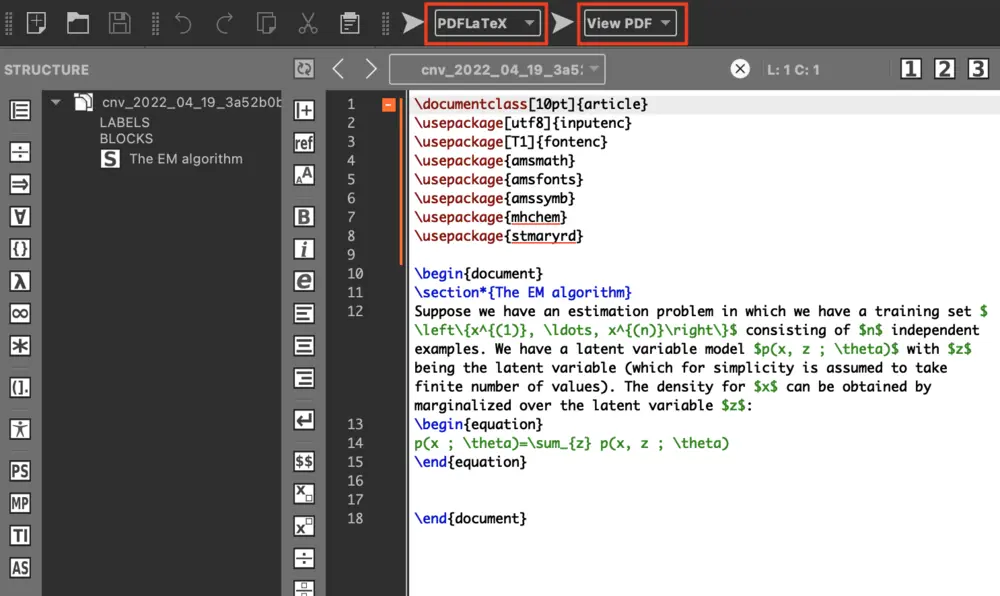
Task: Open Greek letters panel (lambda icon)
Action: pos(20,281)
